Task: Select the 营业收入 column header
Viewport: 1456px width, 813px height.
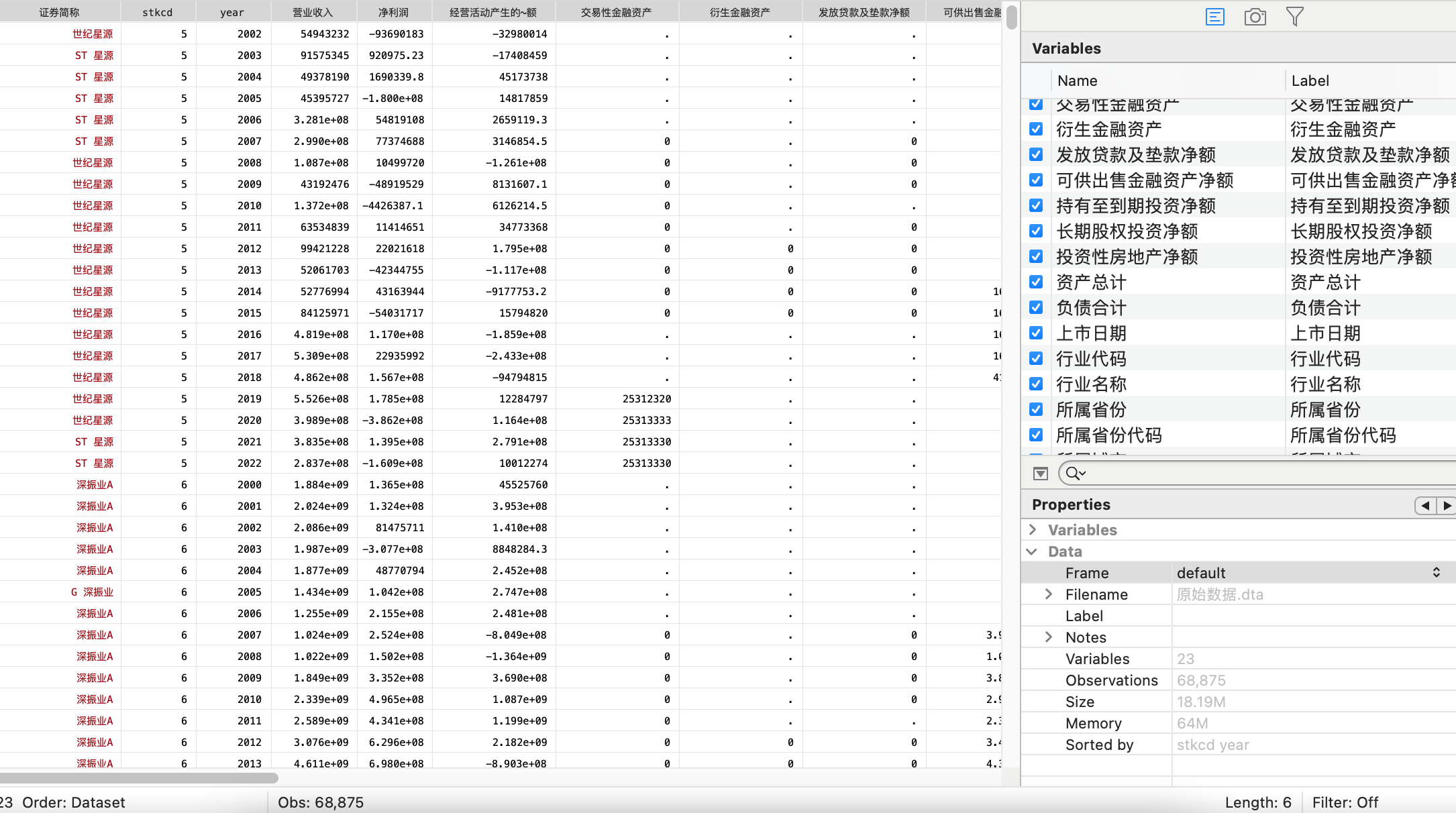Action: (x=313, y=12)
